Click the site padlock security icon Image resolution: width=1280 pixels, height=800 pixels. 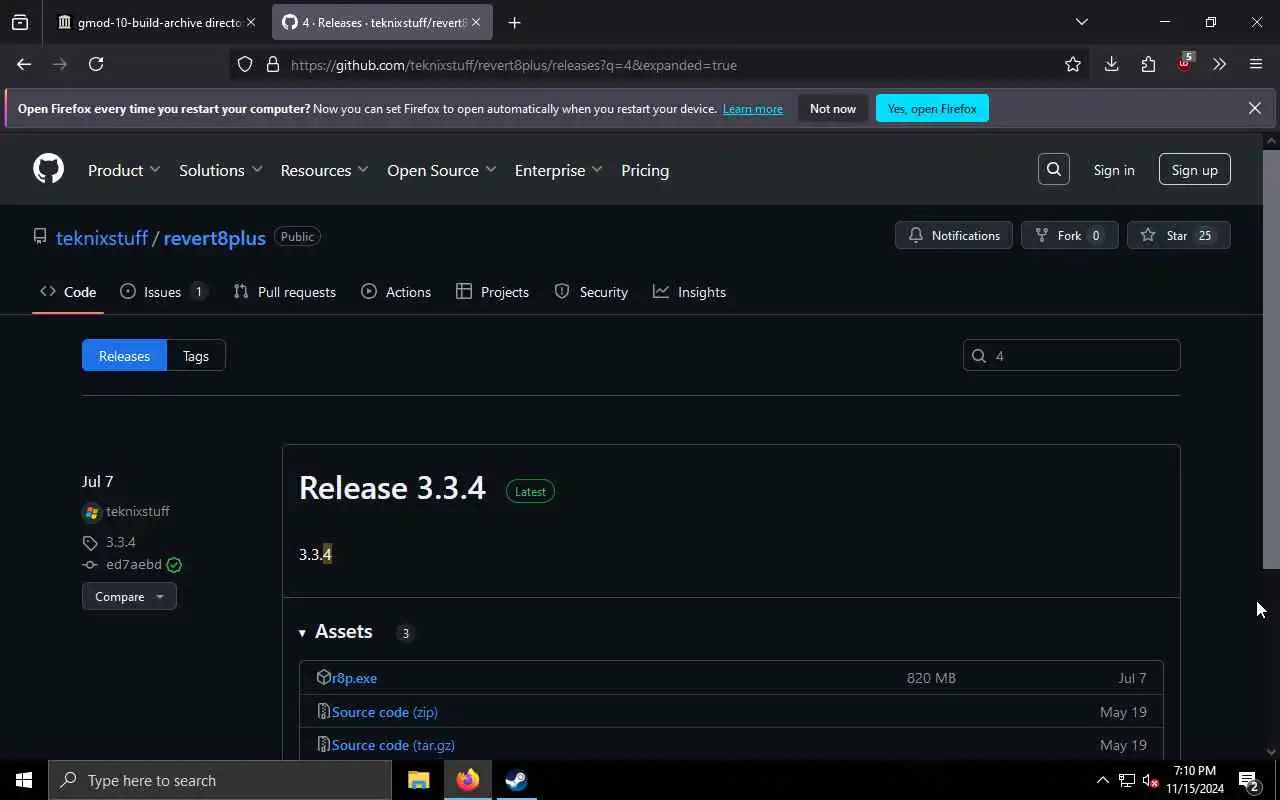(272, 65)
